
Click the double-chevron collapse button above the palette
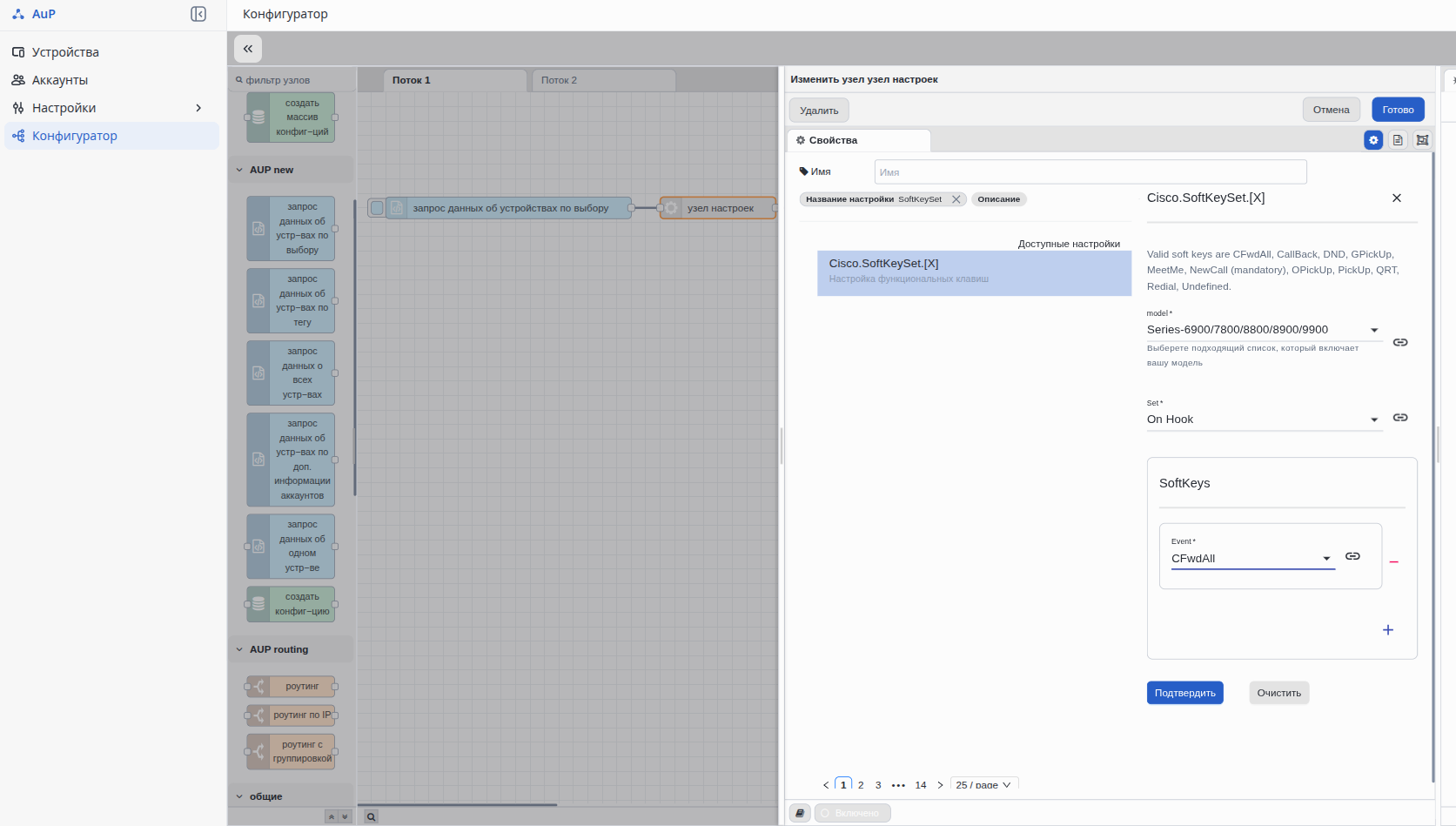[x=248, y=49]
